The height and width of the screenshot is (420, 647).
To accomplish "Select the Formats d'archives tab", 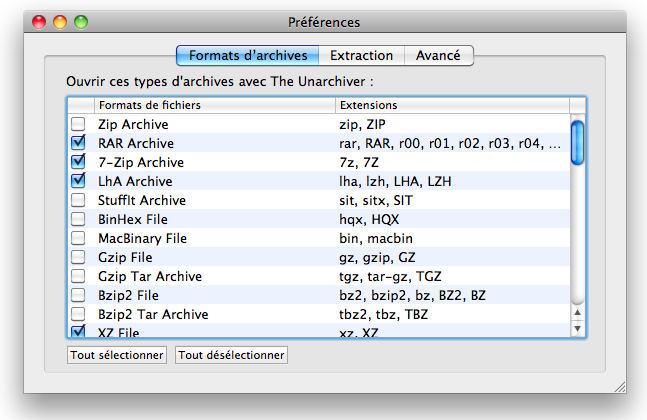I will tap(248, 56).
